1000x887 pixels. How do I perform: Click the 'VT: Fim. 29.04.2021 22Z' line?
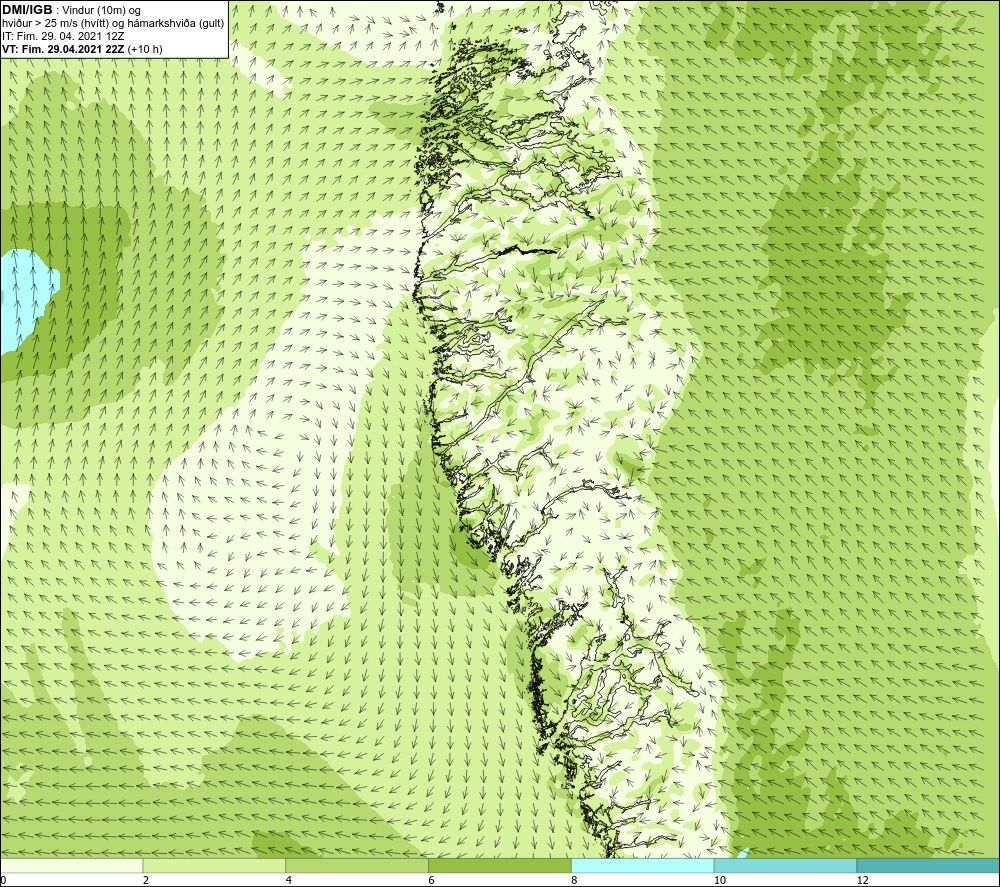click(64, 49)
